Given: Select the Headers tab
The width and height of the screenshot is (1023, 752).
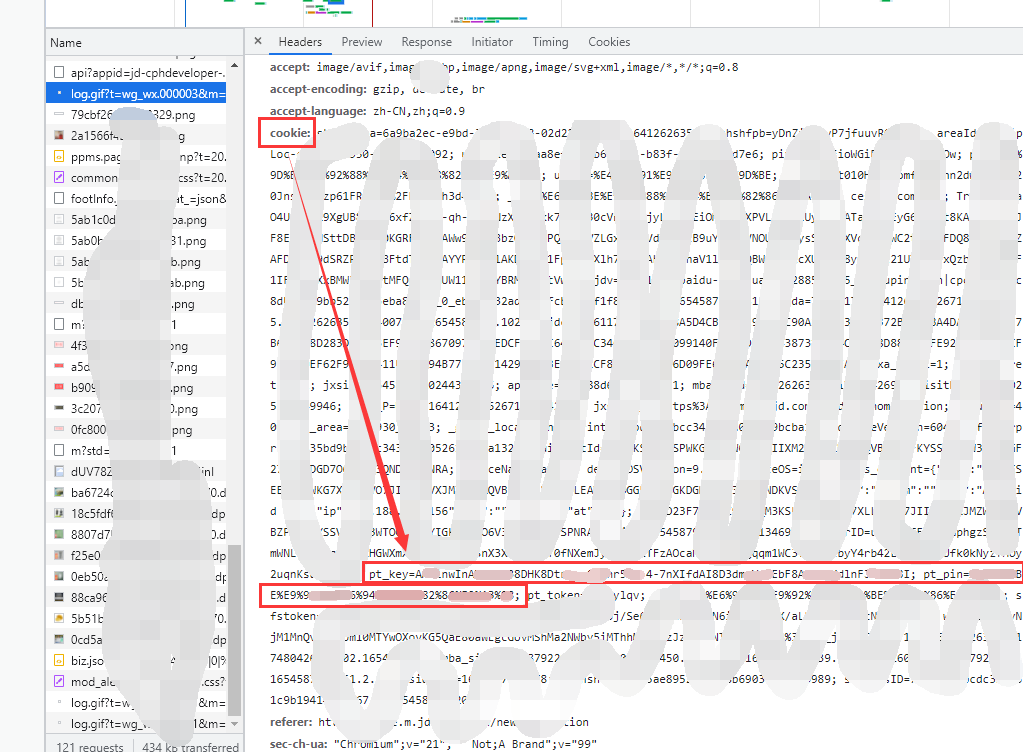Looking at the screenshot, I should 300,42.
